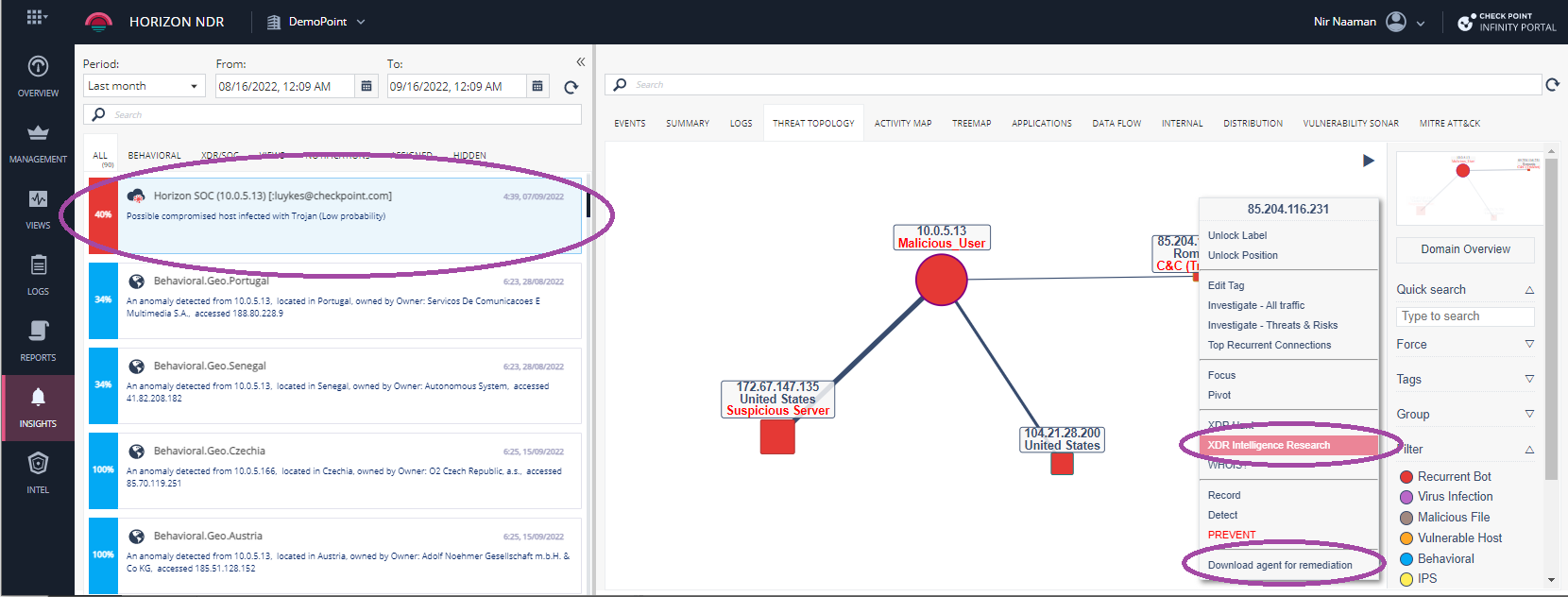Open the Overview sidebar icon

pyautogui.click(x=38, y=76)
